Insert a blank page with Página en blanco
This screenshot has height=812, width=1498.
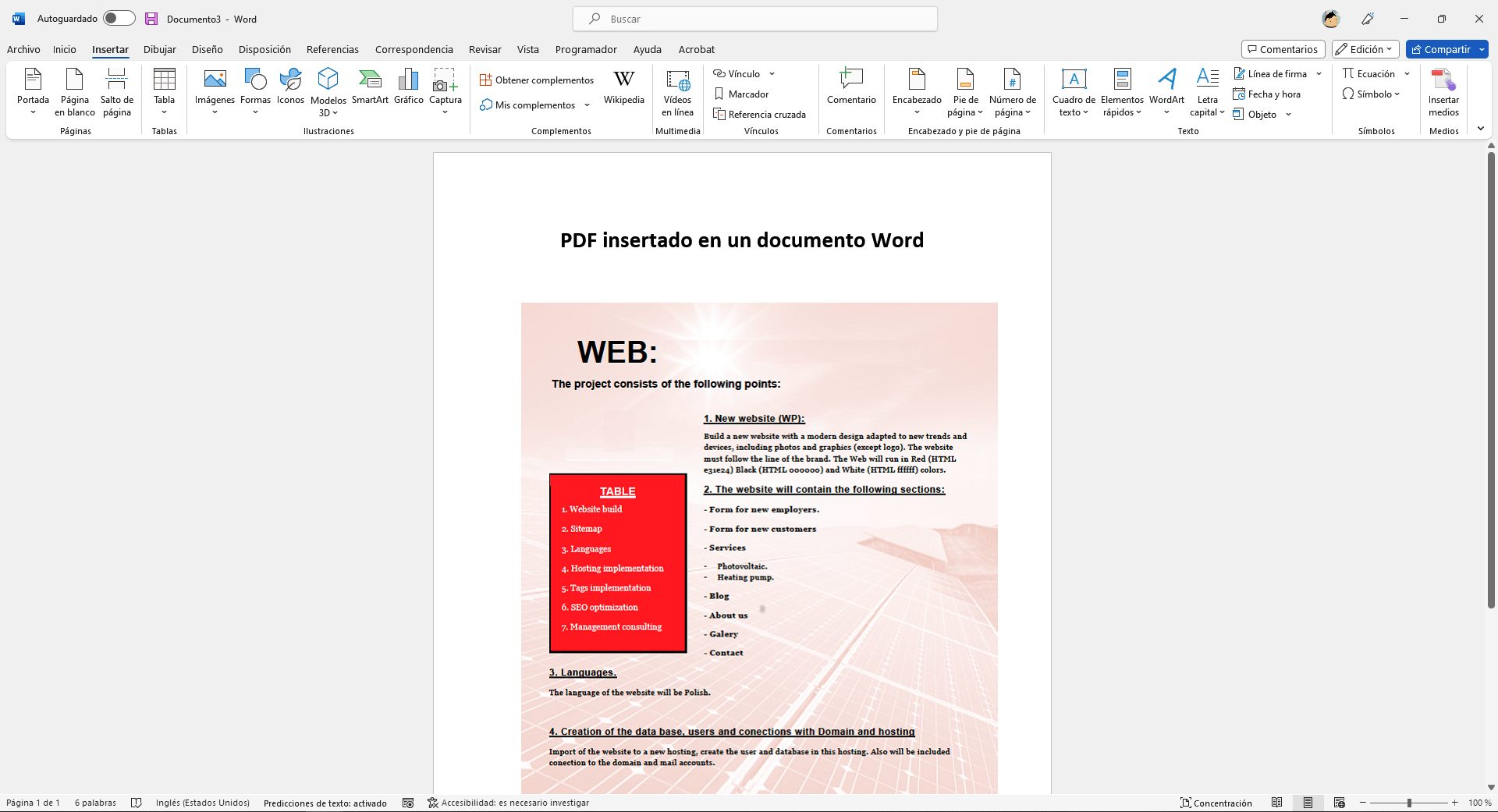(75, 92)
